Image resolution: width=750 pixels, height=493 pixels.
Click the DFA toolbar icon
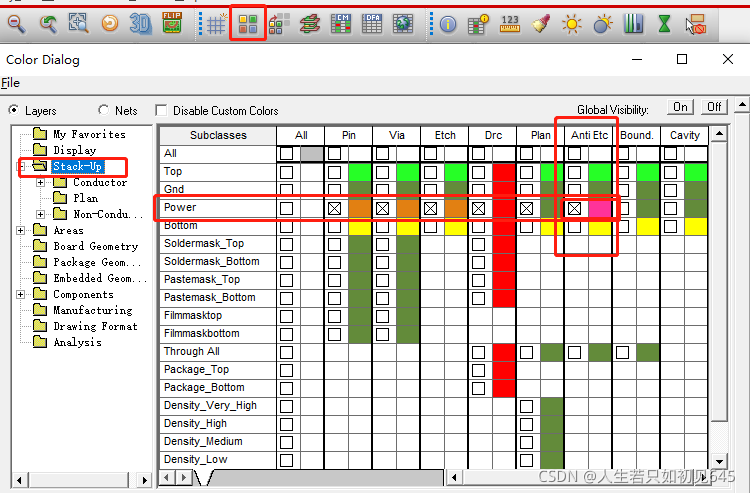pyautogui.click(x=371, y=23)
